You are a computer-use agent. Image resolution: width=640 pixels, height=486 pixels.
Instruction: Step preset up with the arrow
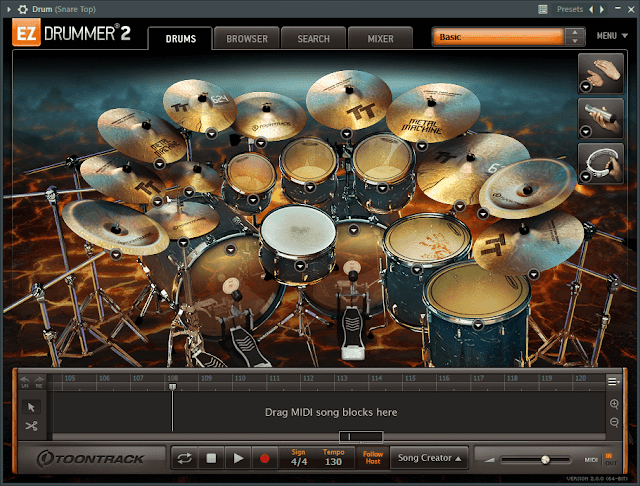(x=575, y=32)
